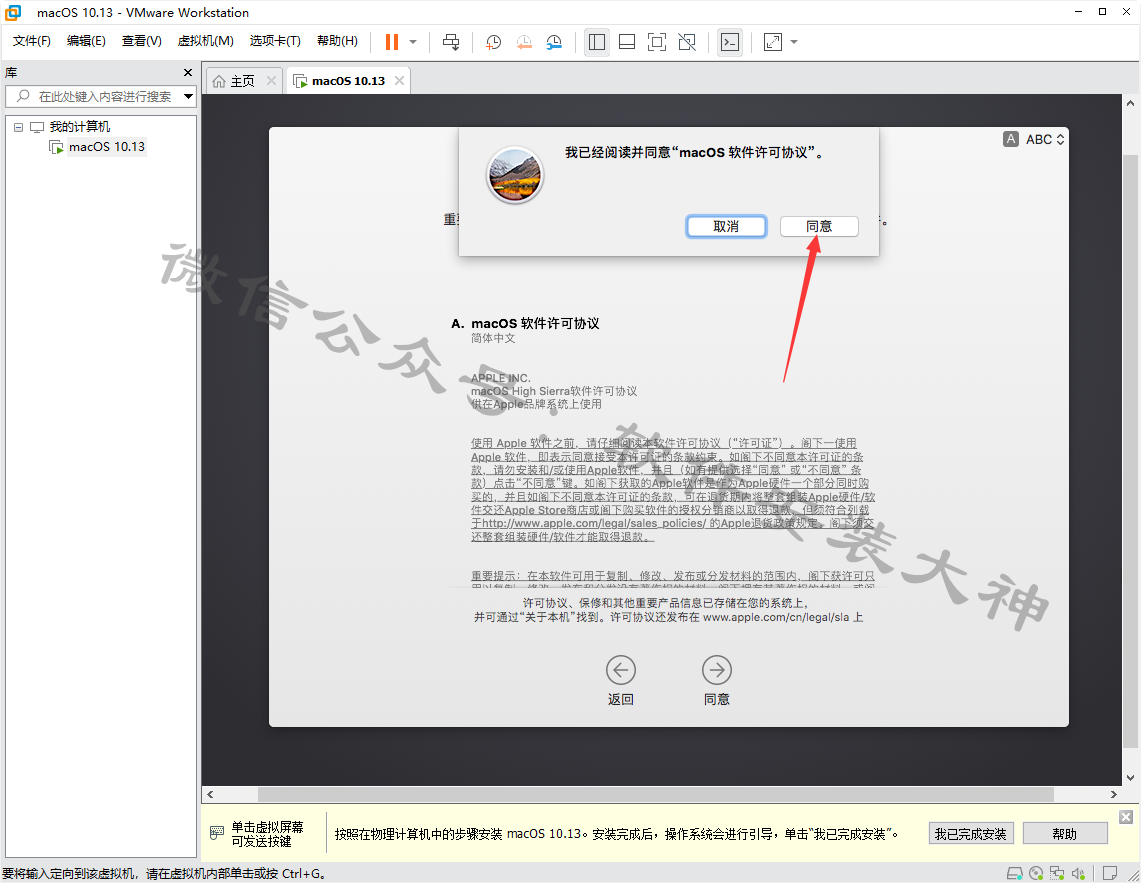Click the scroll up arrow of VM view
1141x883 pixels.
click(1130, 103)
